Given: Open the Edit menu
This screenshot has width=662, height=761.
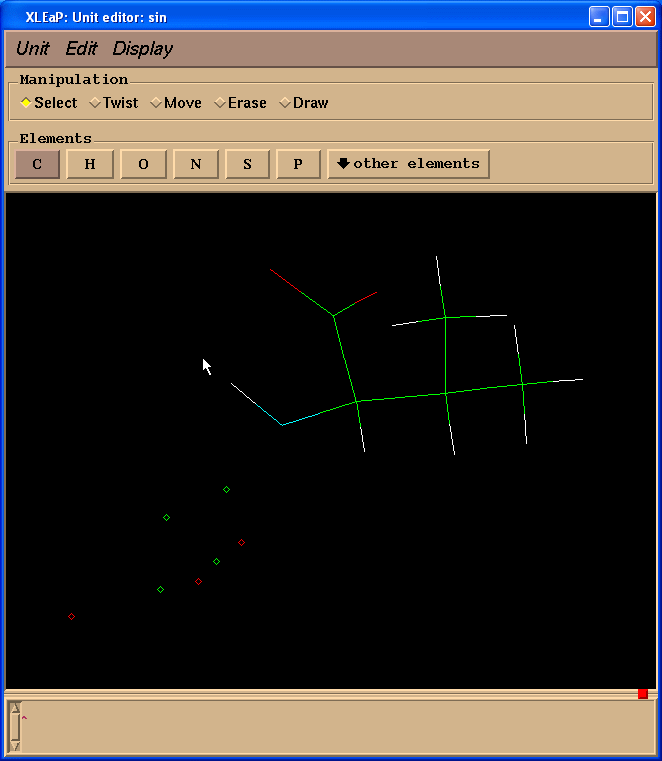Looking at the screenshot, I should click(x=81, y=49).
